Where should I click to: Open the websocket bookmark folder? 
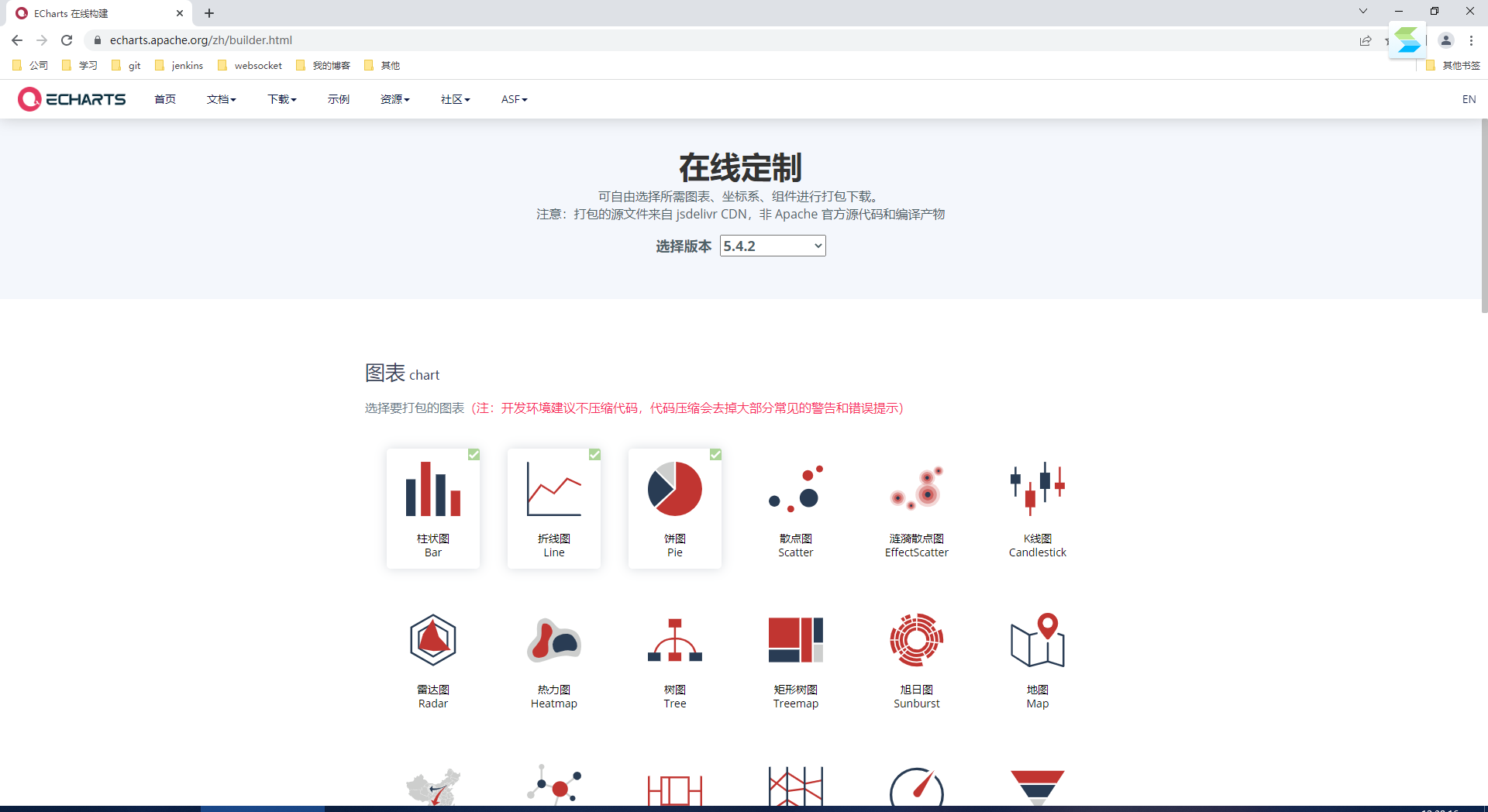[250, 66]
